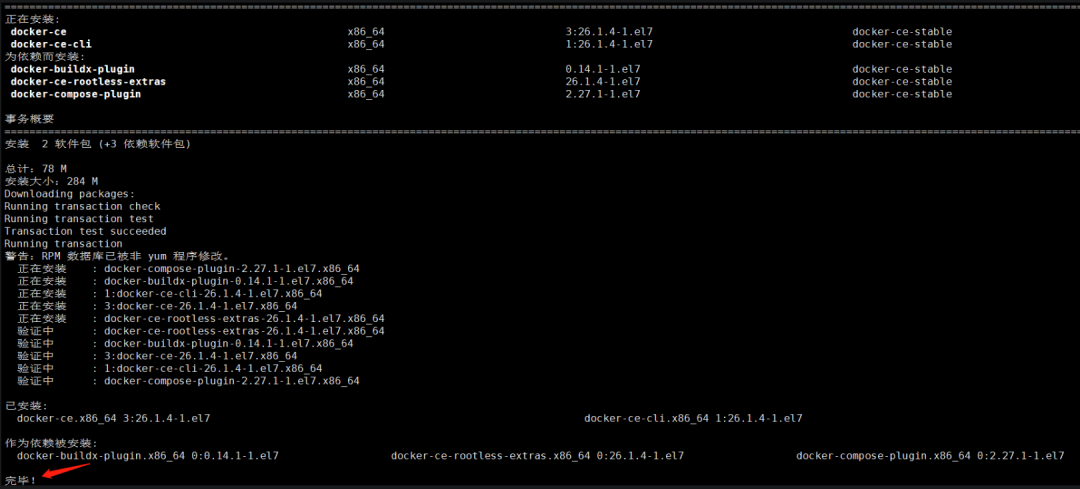Click the 'Transaction test succeeded' line
The image size is (1080, 489).
click(x=85, y=231)
